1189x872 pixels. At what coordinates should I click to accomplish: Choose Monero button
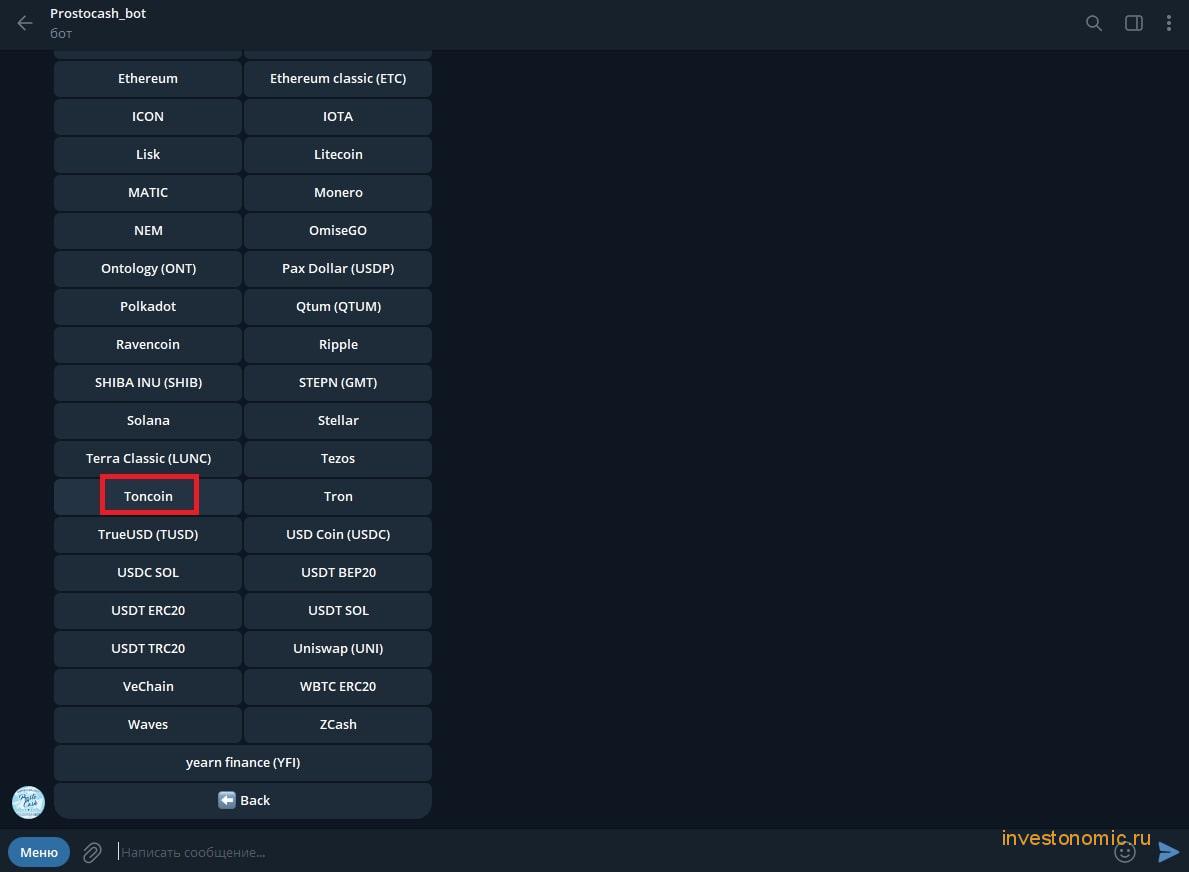(x=338, y=193)
